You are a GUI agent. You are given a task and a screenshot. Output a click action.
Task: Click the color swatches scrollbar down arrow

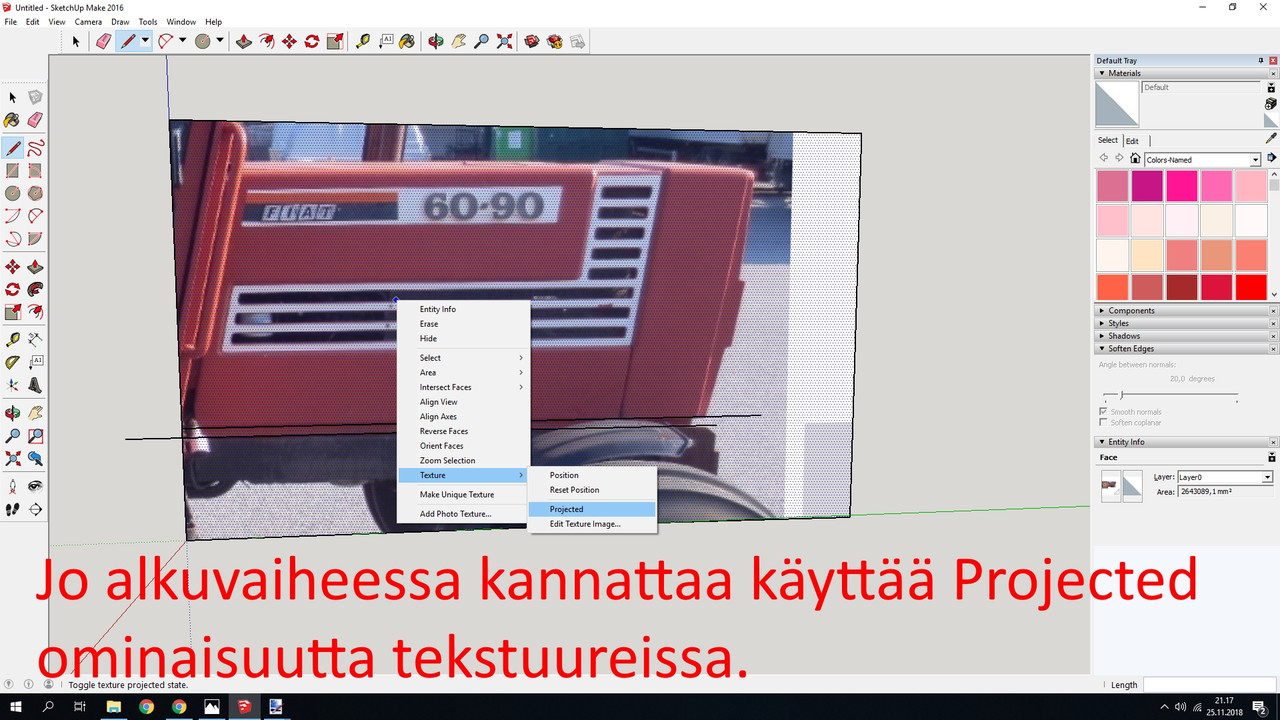1274,294
